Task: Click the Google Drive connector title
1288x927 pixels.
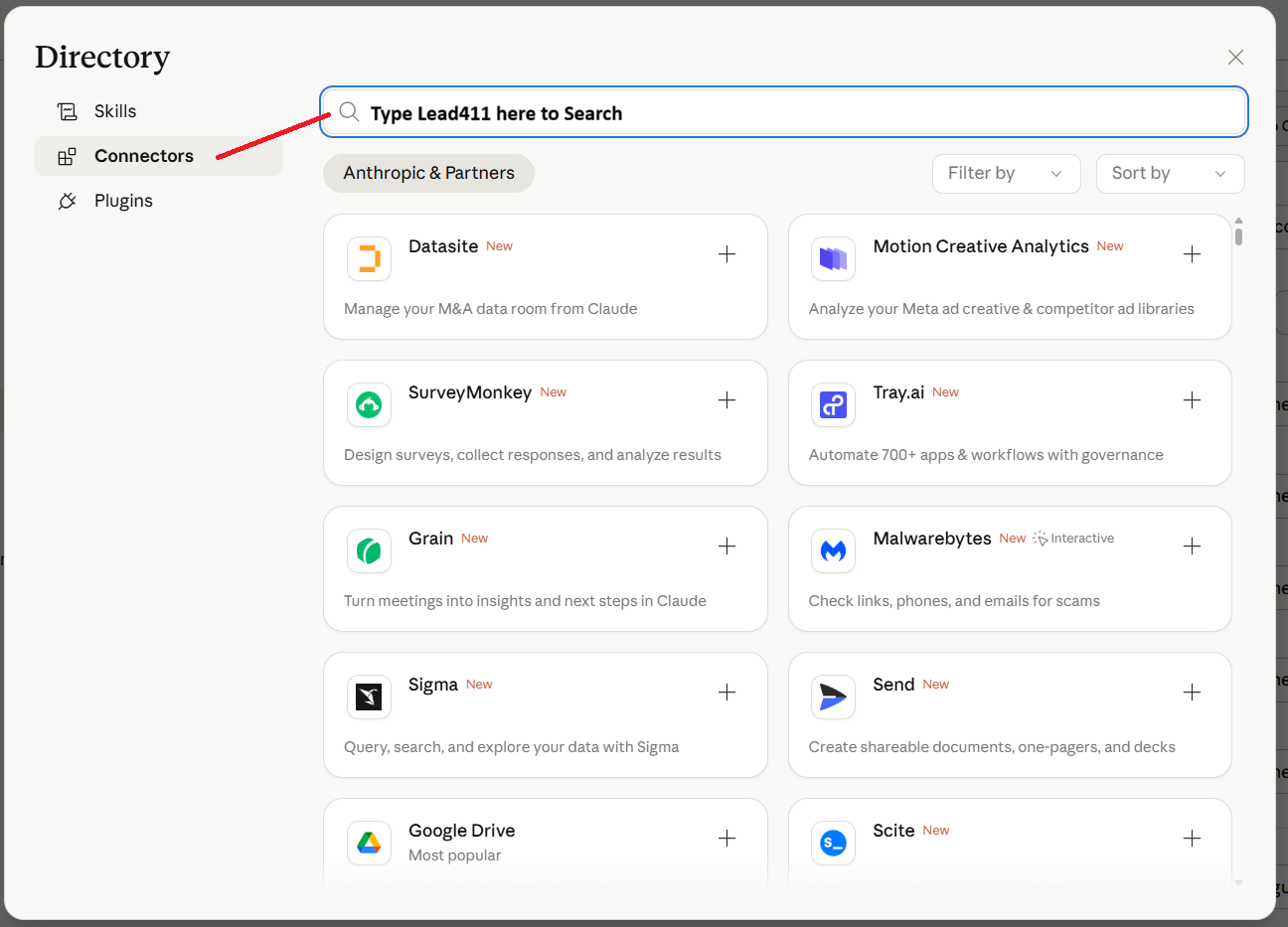Action: pyautogui.click(x=461, y=831)
